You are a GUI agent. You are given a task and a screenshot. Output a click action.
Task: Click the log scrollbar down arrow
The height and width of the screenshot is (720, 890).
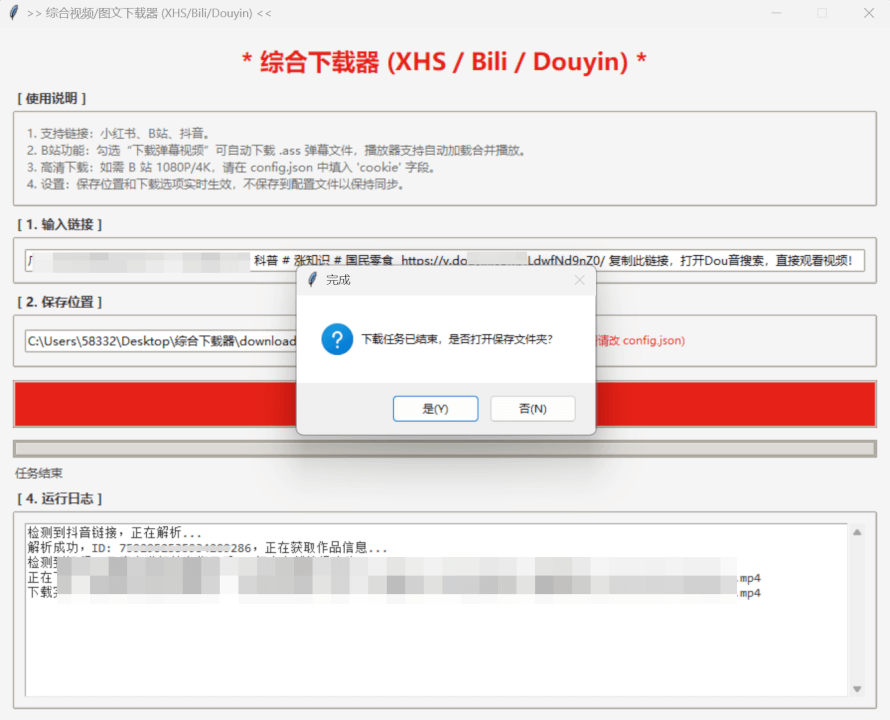point(857,689)
